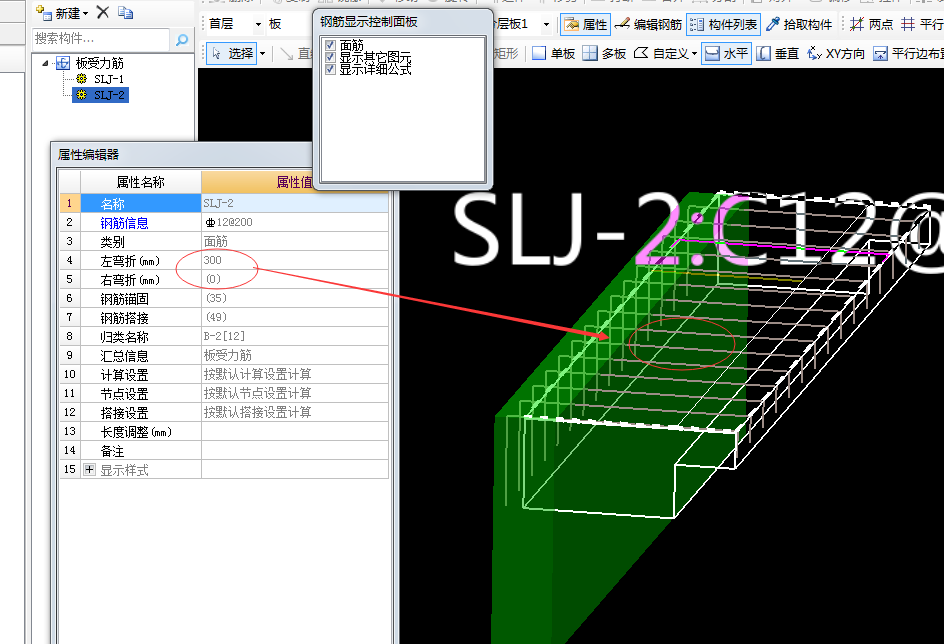Click the 属性编辑器 panel title
The height and width of the screenshot is (644, 944).
(88, 155)
